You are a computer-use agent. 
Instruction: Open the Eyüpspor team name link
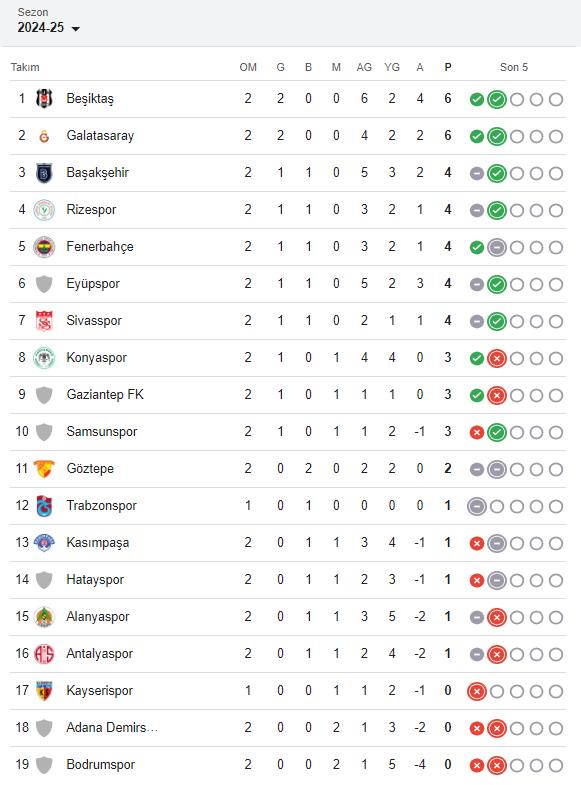coord(93,283)
